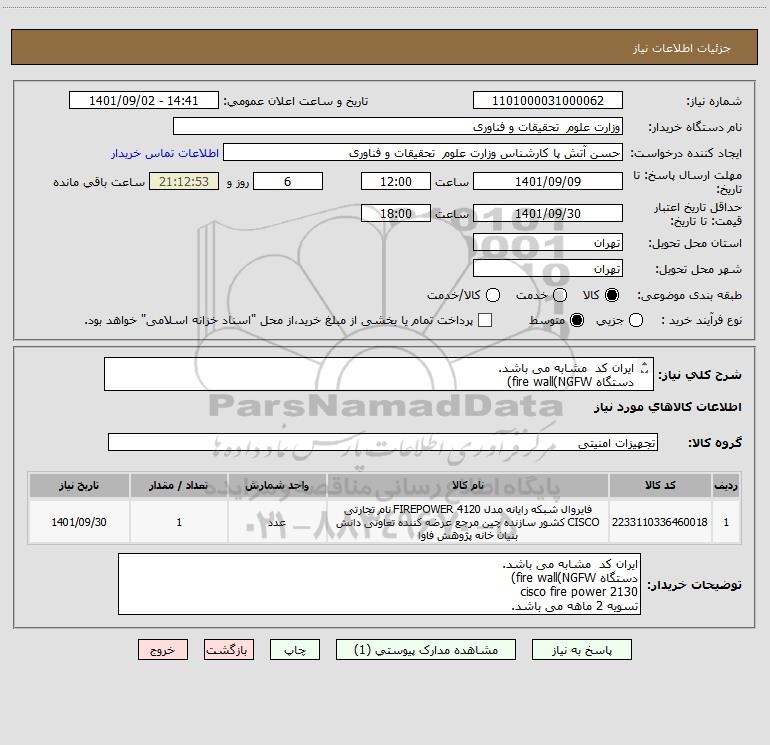
Task: Choose the متوسط purchase type radio
Action: point(577,321)
